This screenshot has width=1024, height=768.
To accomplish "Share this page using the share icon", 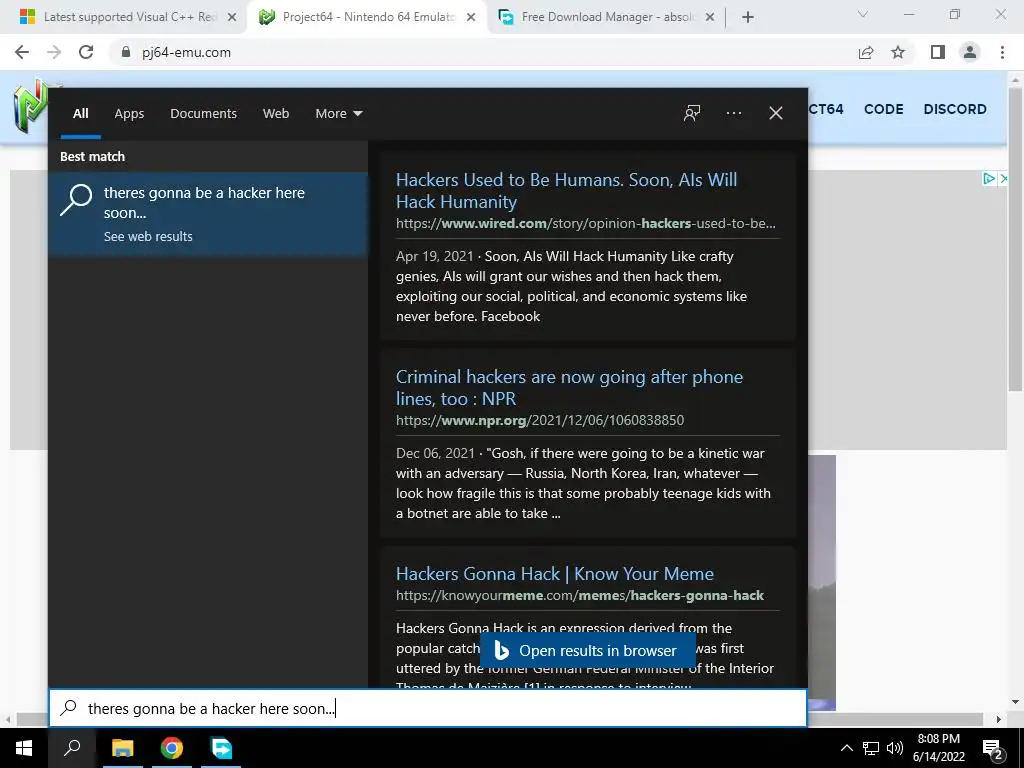I will [866, 52].
